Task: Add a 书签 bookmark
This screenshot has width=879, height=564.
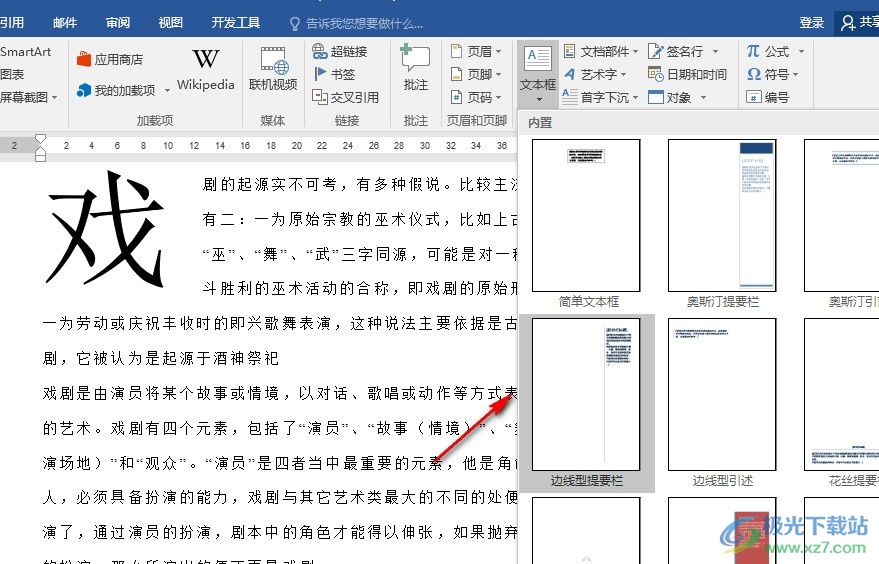Action: [334, 74]
